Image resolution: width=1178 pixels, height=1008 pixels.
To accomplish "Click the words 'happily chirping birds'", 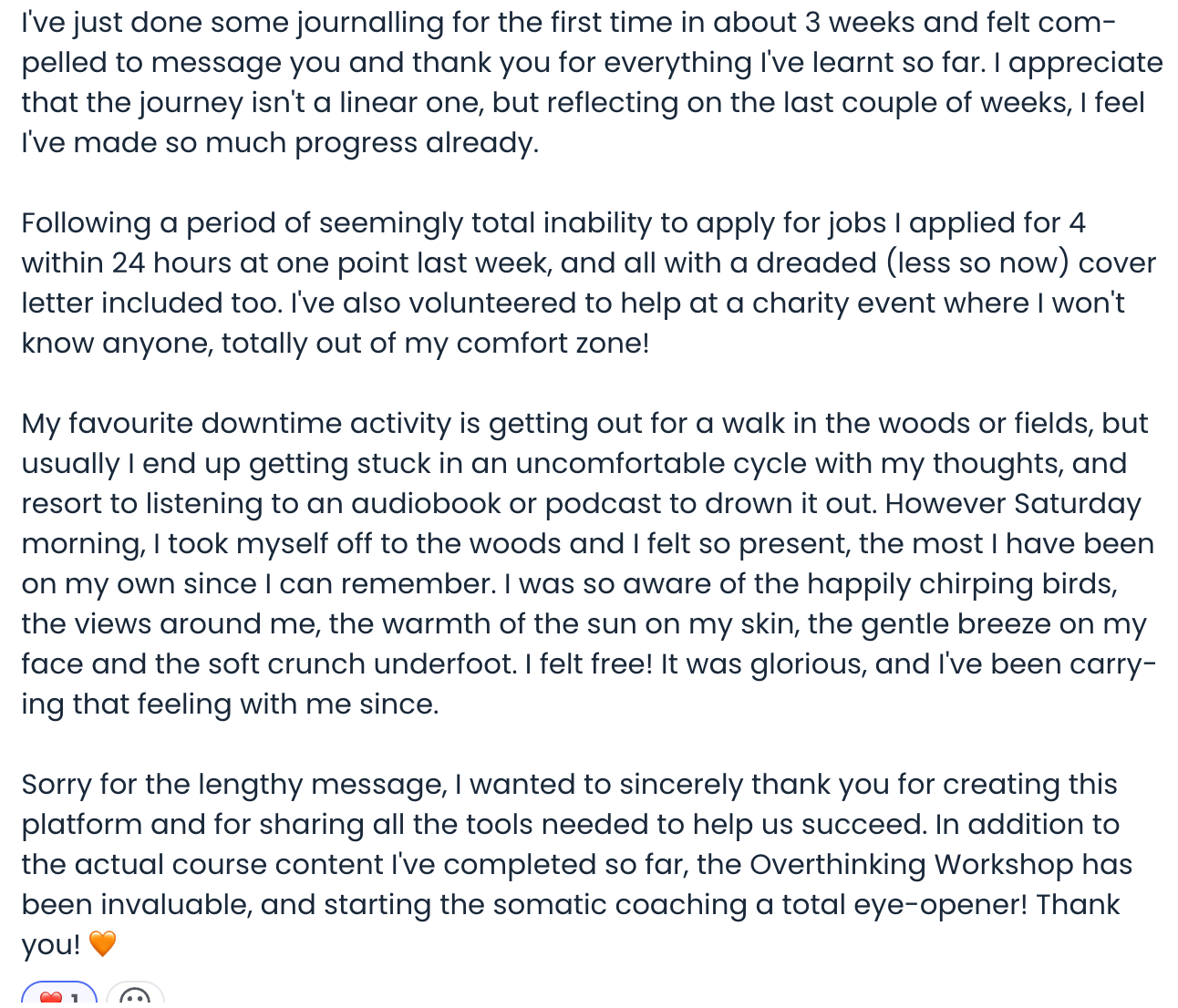I will [x=962, y=583].
